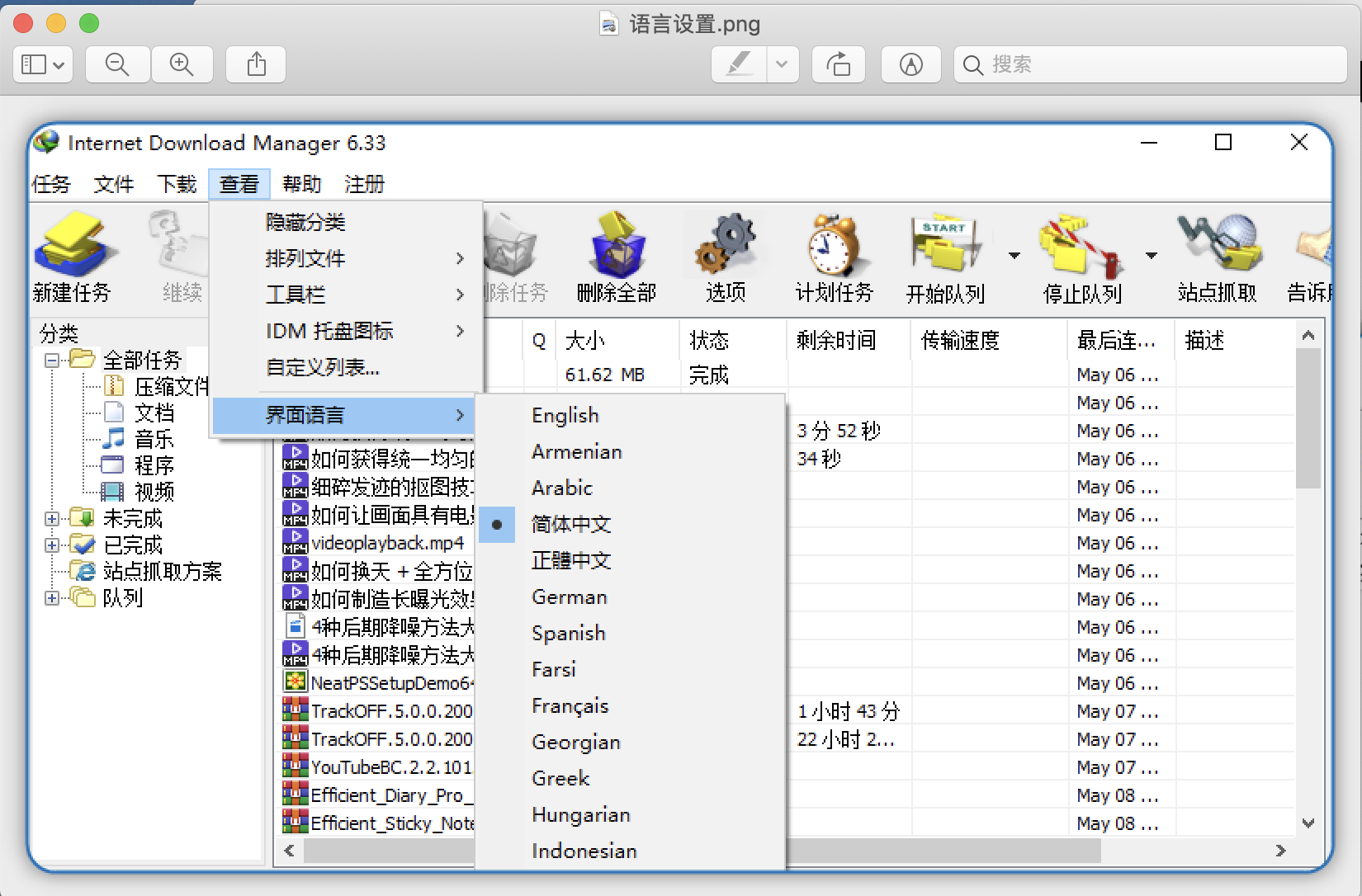Click the 状态 column header
The image size is (1362, 896).
click(733, 340)
